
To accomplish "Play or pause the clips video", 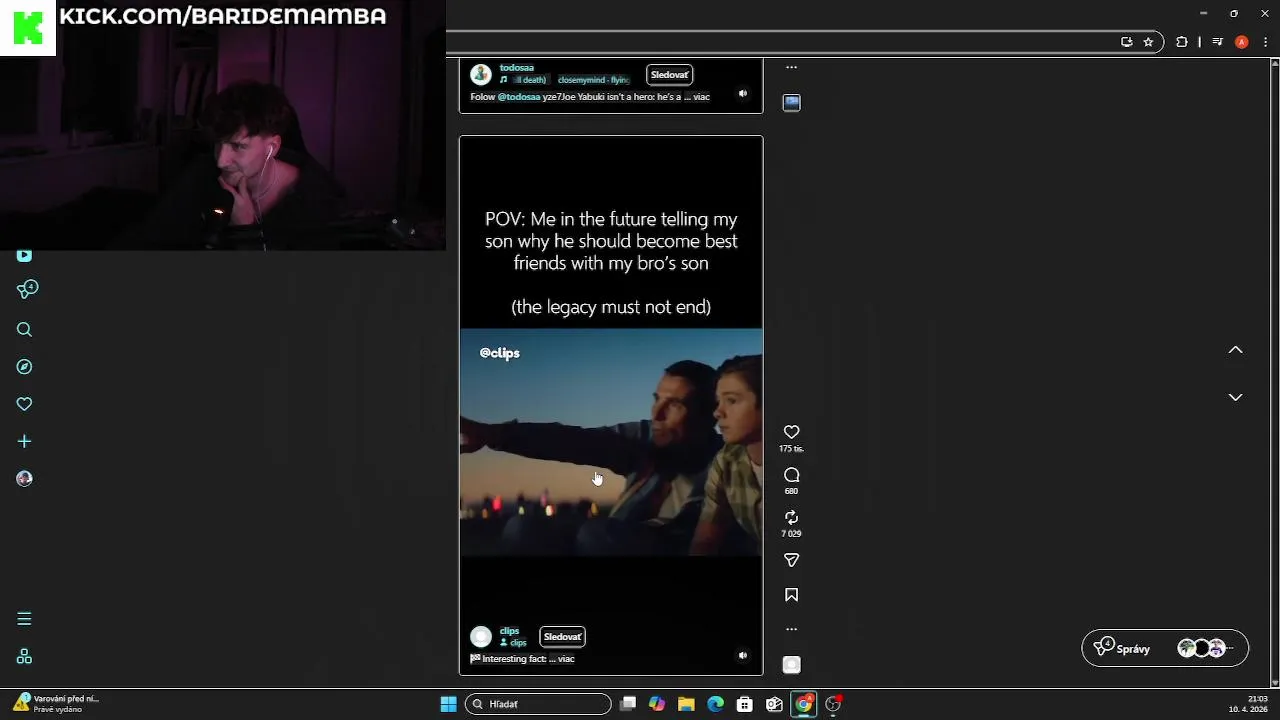I will click(x=611, y=405).
